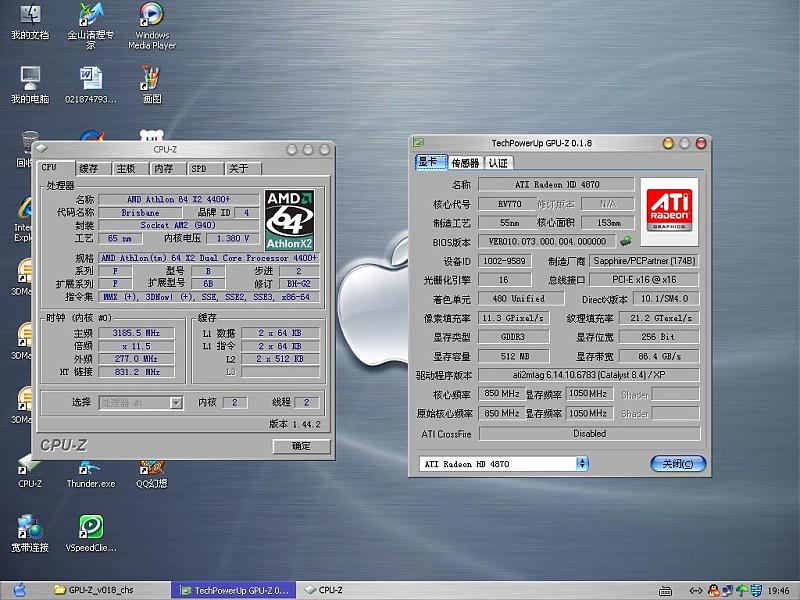Click the driver version field ati2mtag 6.14.10.6783
The width and height of the screenshot is (800, 600).
pos(589,375)
